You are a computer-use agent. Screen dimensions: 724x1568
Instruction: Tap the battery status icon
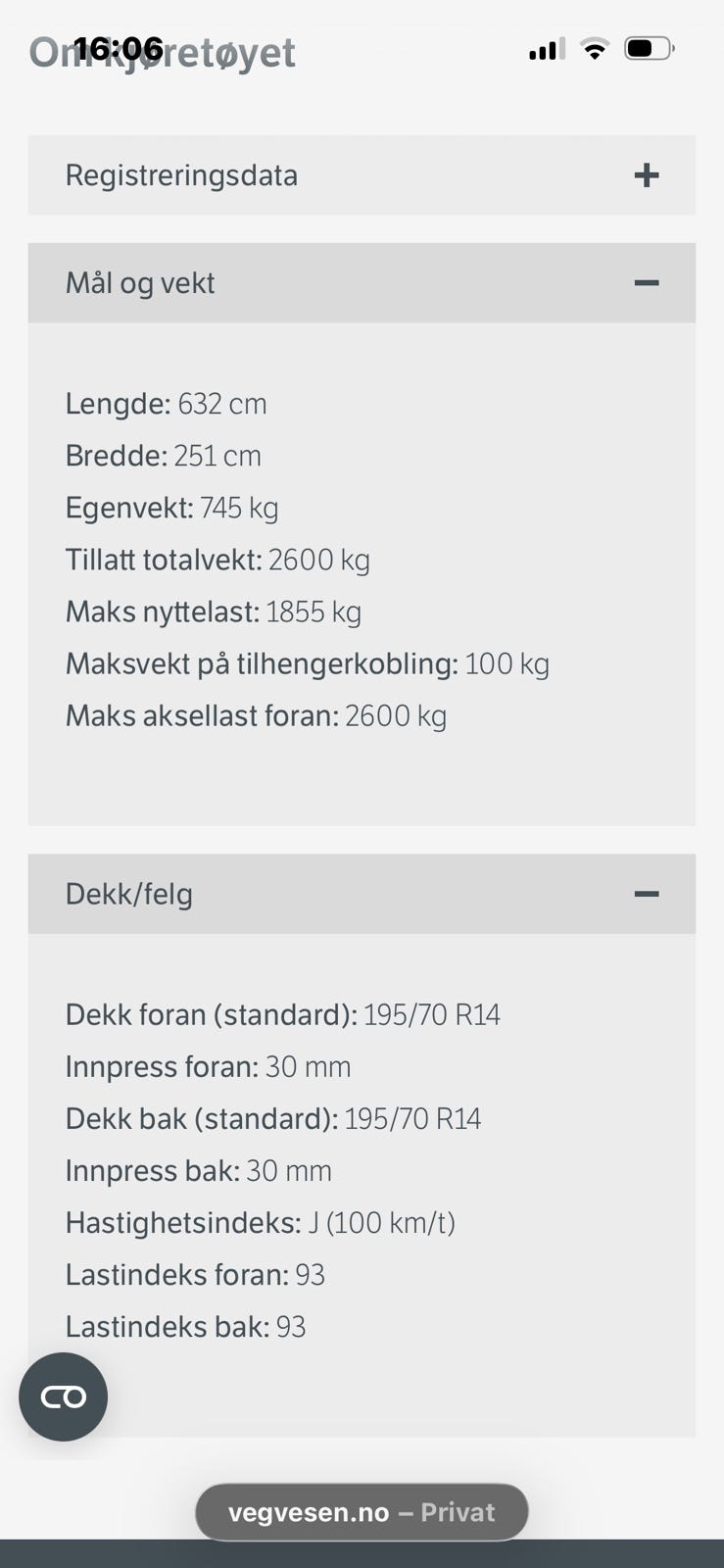point(648,48)
